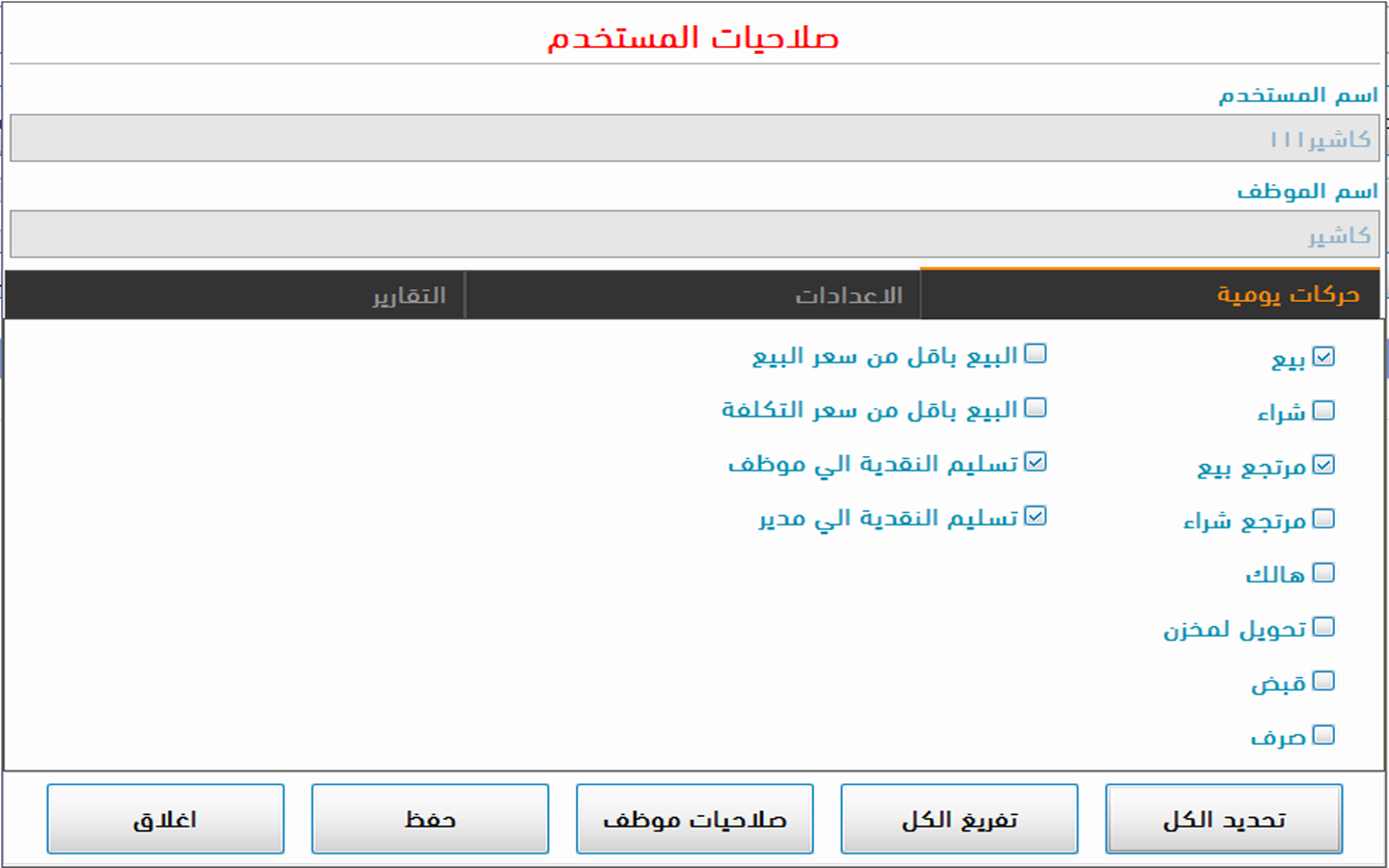This screenshot has width=1389, height=868.
Task: Tick the هالك checkbox
Action: click(x=1323, y=573)
